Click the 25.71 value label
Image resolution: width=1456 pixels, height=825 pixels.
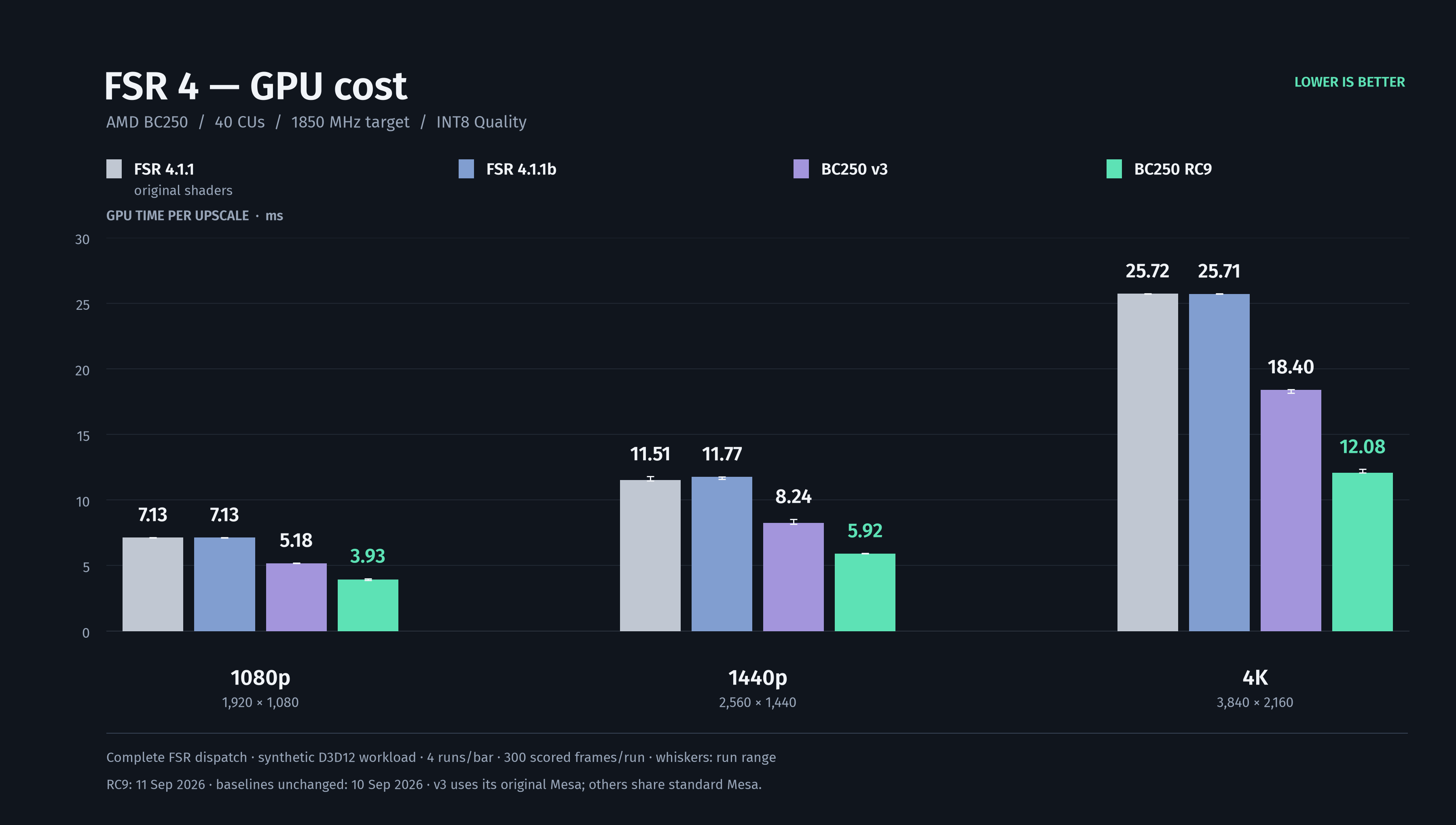click(1219, 271)
